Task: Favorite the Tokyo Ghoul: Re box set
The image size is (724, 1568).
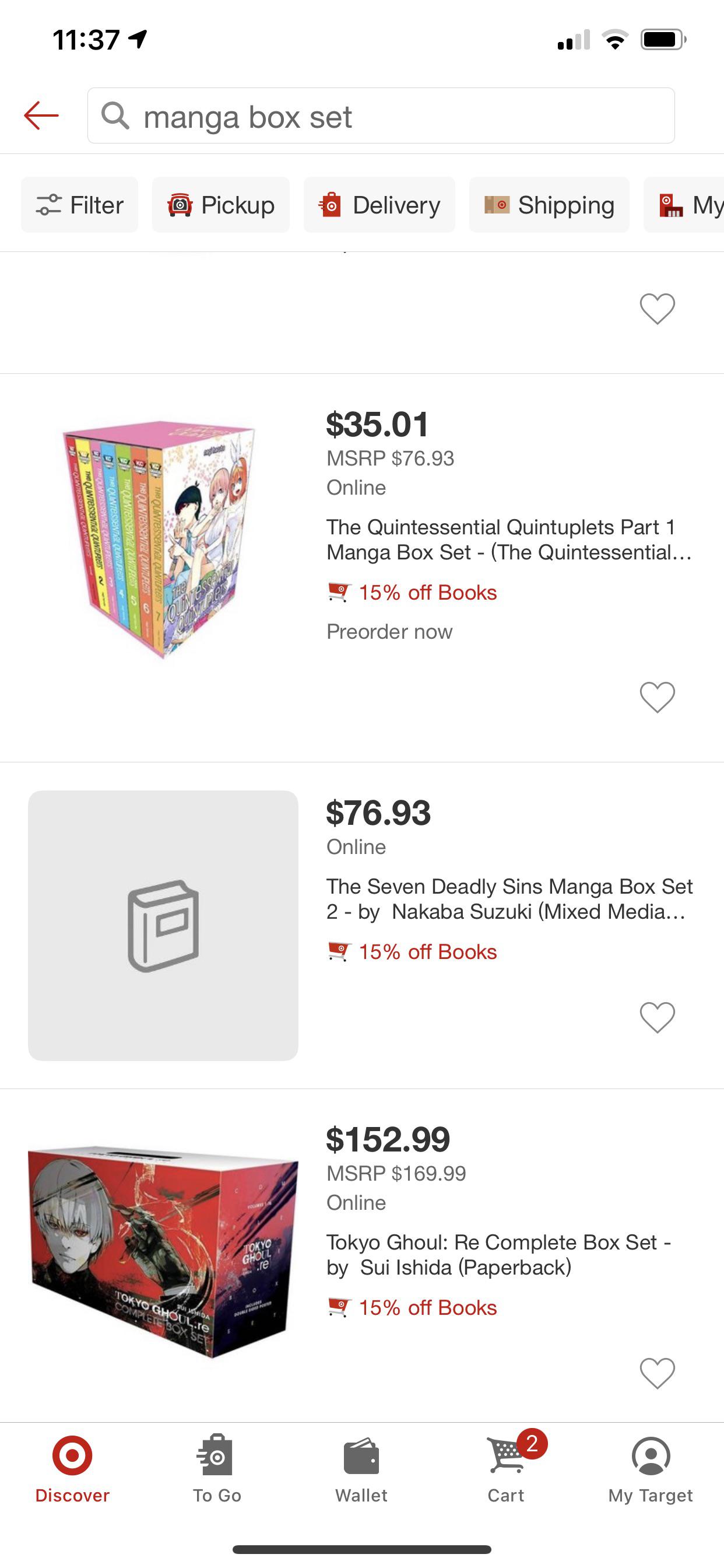Action: point(657,1374)
